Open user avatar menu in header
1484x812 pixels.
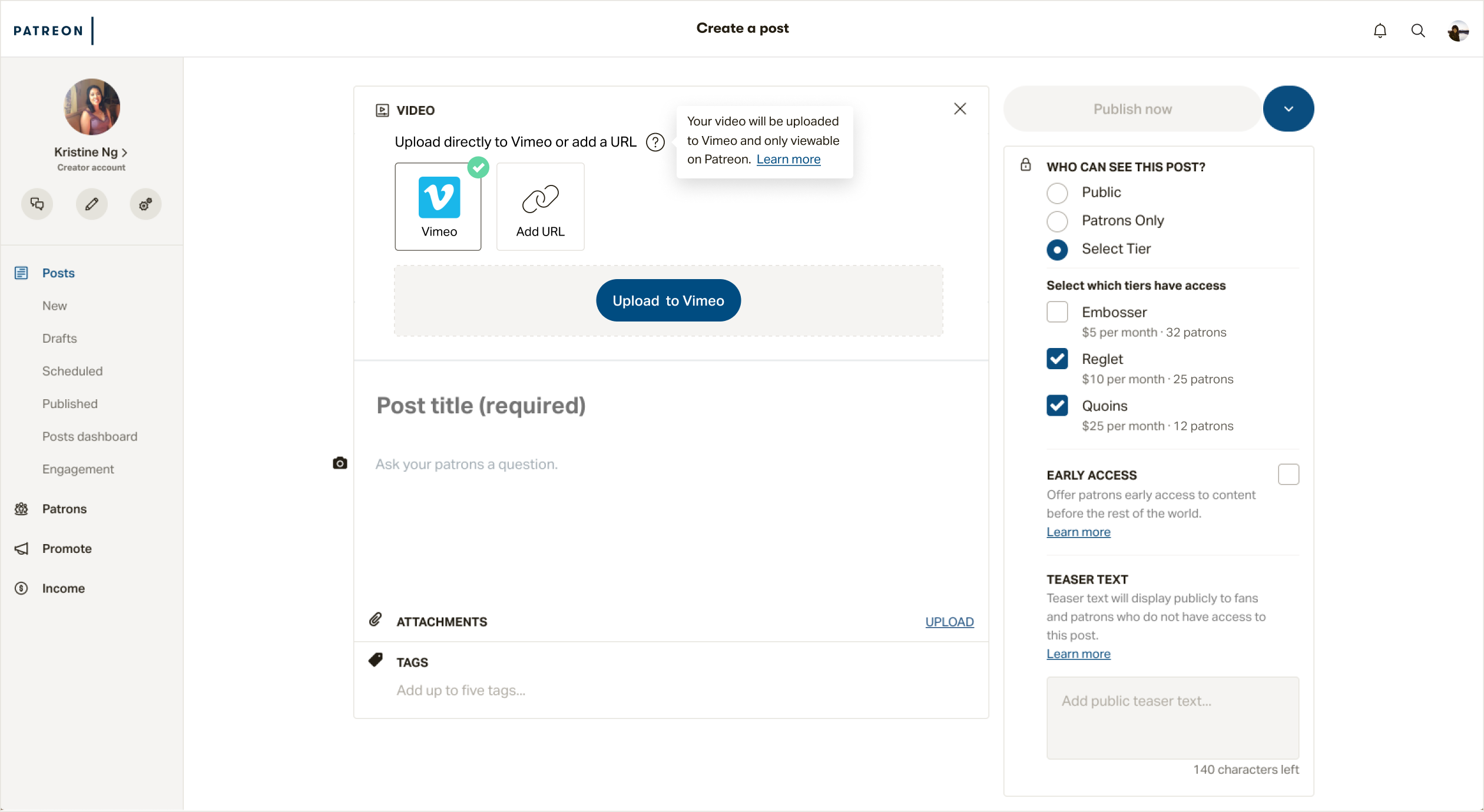tap(1457, 31)
